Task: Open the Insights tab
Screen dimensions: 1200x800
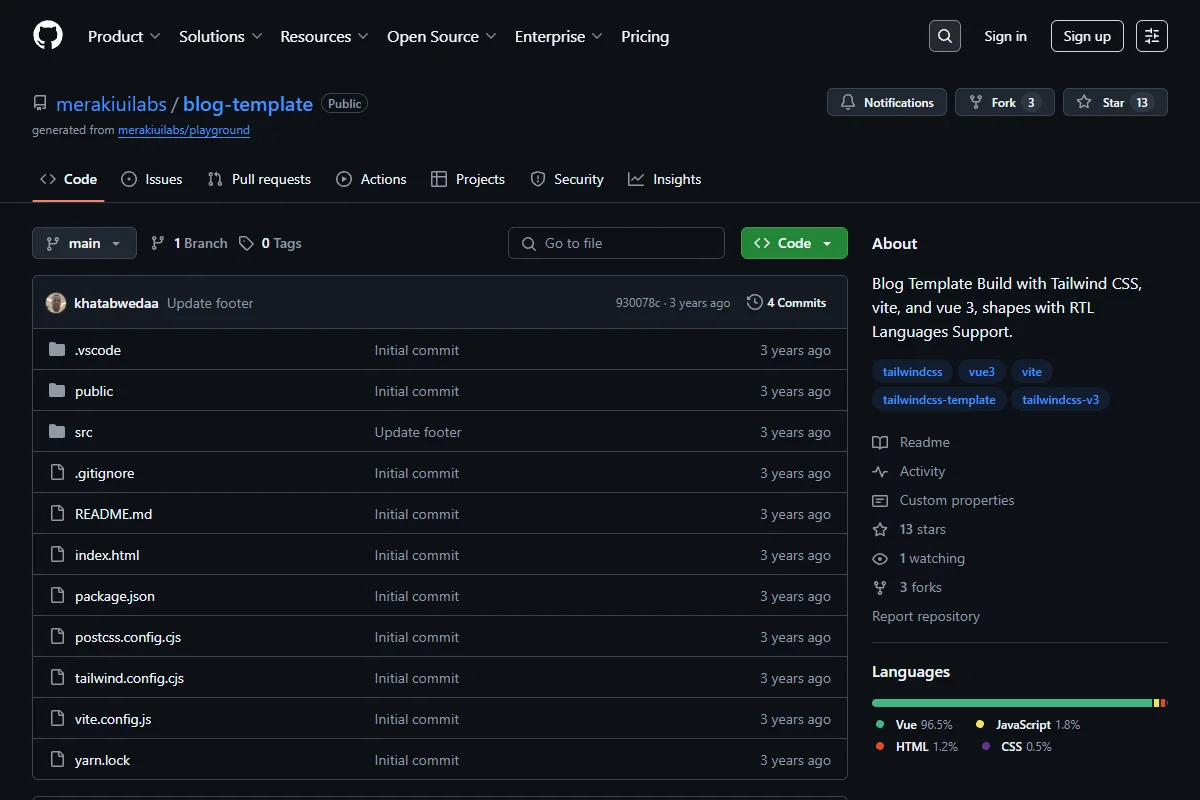Action: pos(665,179)
